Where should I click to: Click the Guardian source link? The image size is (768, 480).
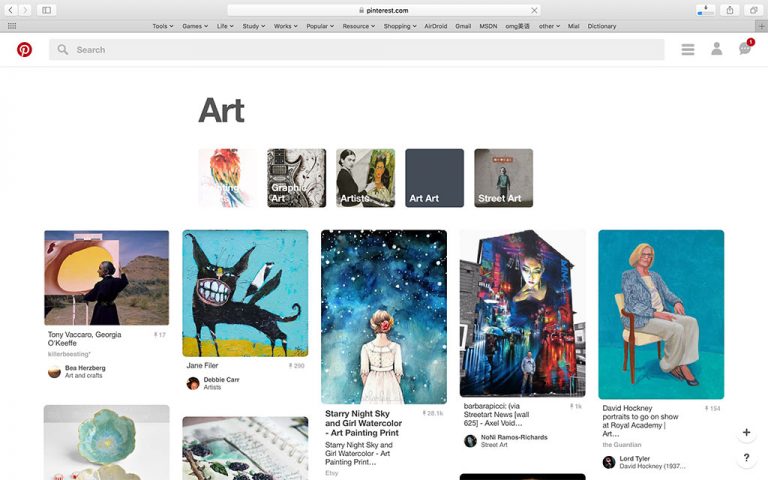622,445
